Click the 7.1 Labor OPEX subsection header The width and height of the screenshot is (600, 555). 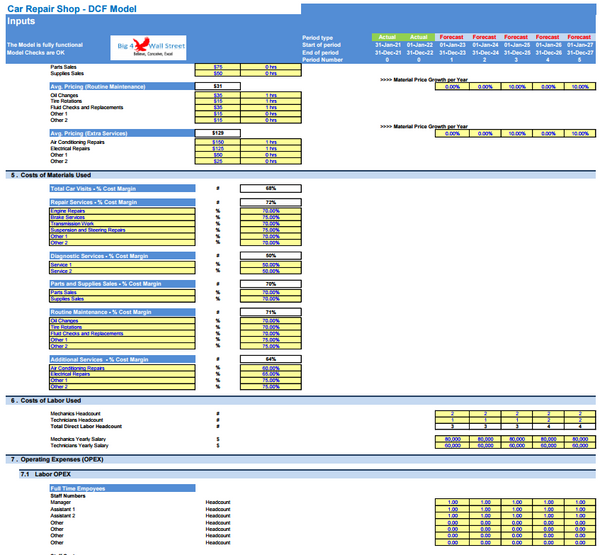[x=49, y=472]
